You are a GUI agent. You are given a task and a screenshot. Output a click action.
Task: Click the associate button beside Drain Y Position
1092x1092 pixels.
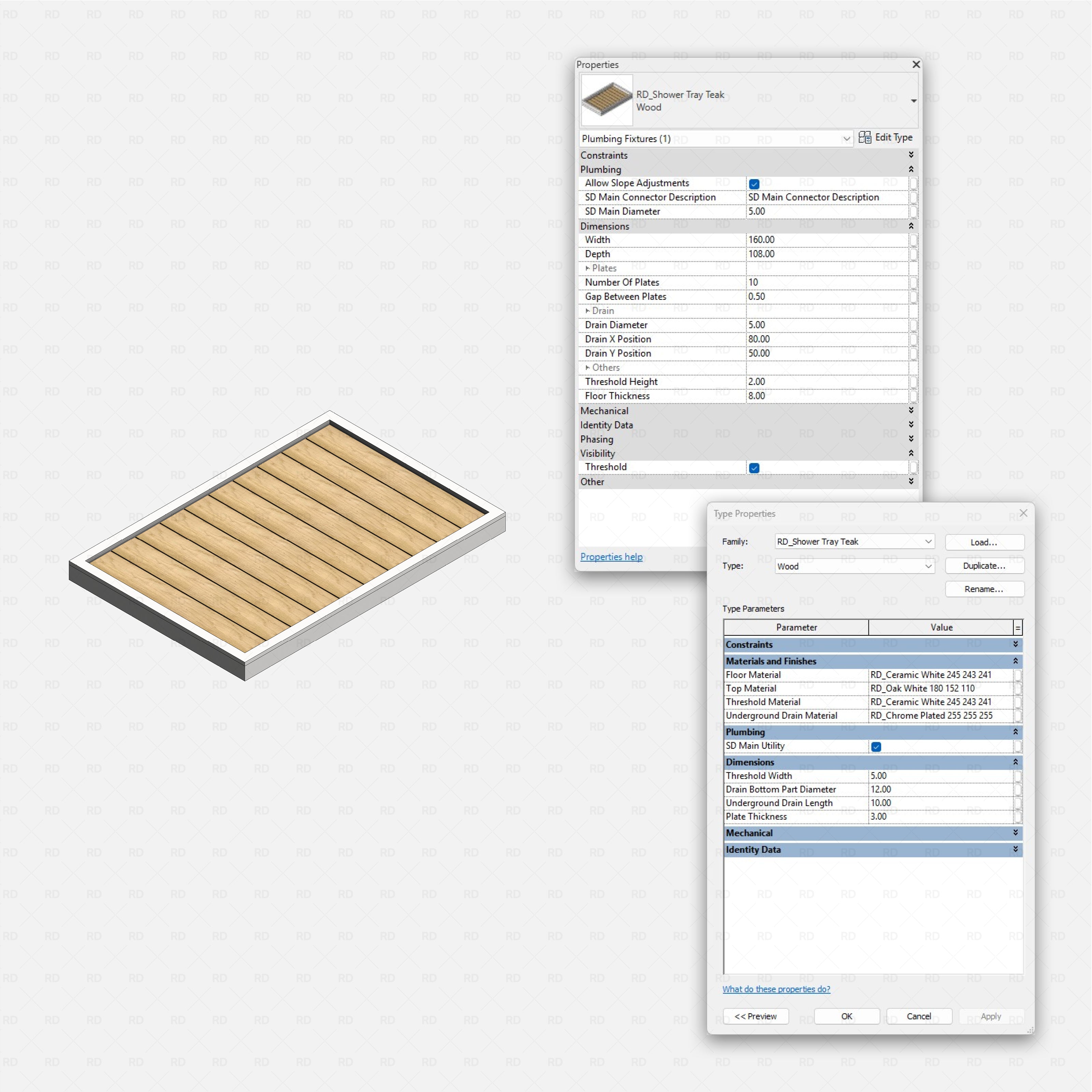914,353
